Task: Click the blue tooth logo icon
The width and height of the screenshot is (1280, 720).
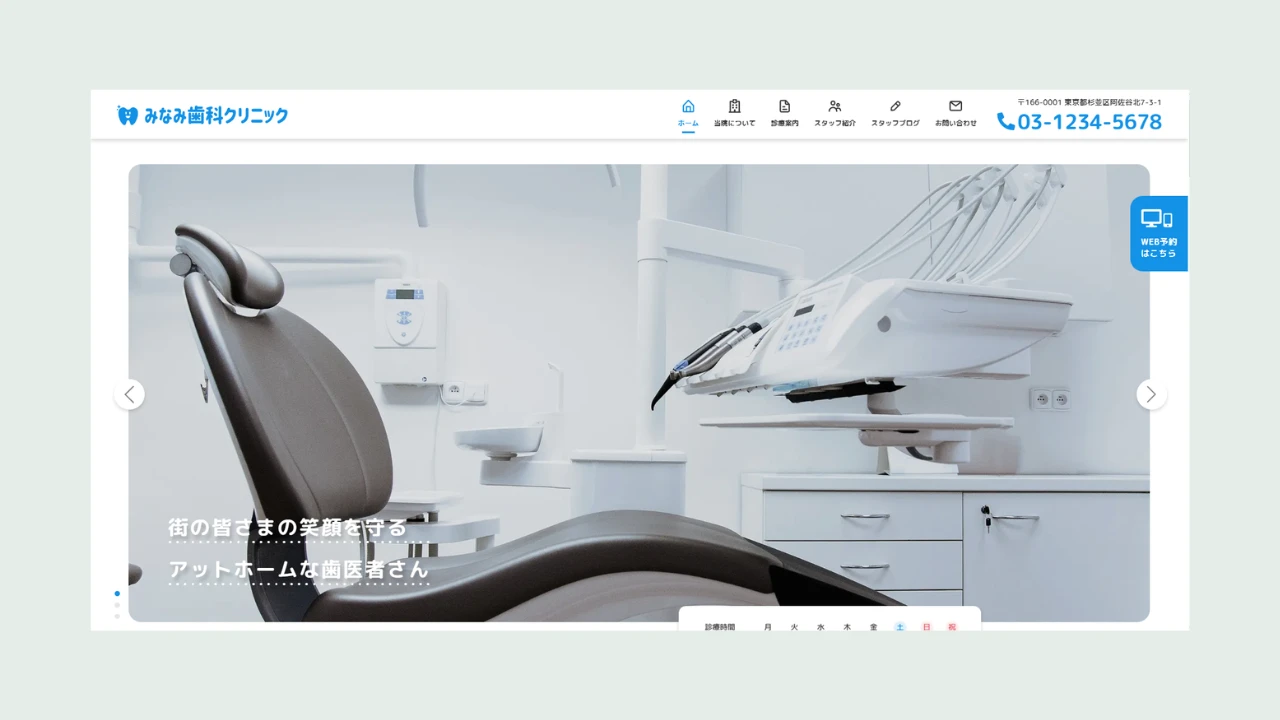Action: coord(127,115)
